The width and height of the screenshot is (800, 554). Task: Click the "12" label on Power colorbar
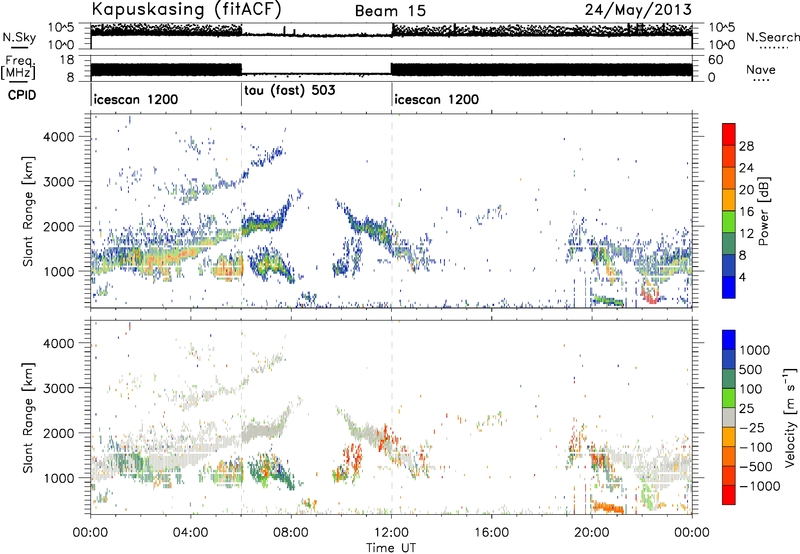(x=746, y=234)
